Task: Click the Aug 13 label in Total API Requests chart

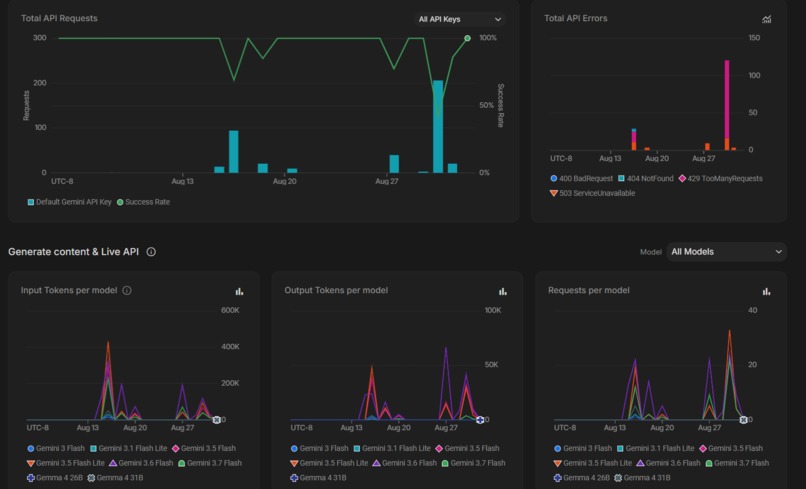Action: tap(182, 181)
